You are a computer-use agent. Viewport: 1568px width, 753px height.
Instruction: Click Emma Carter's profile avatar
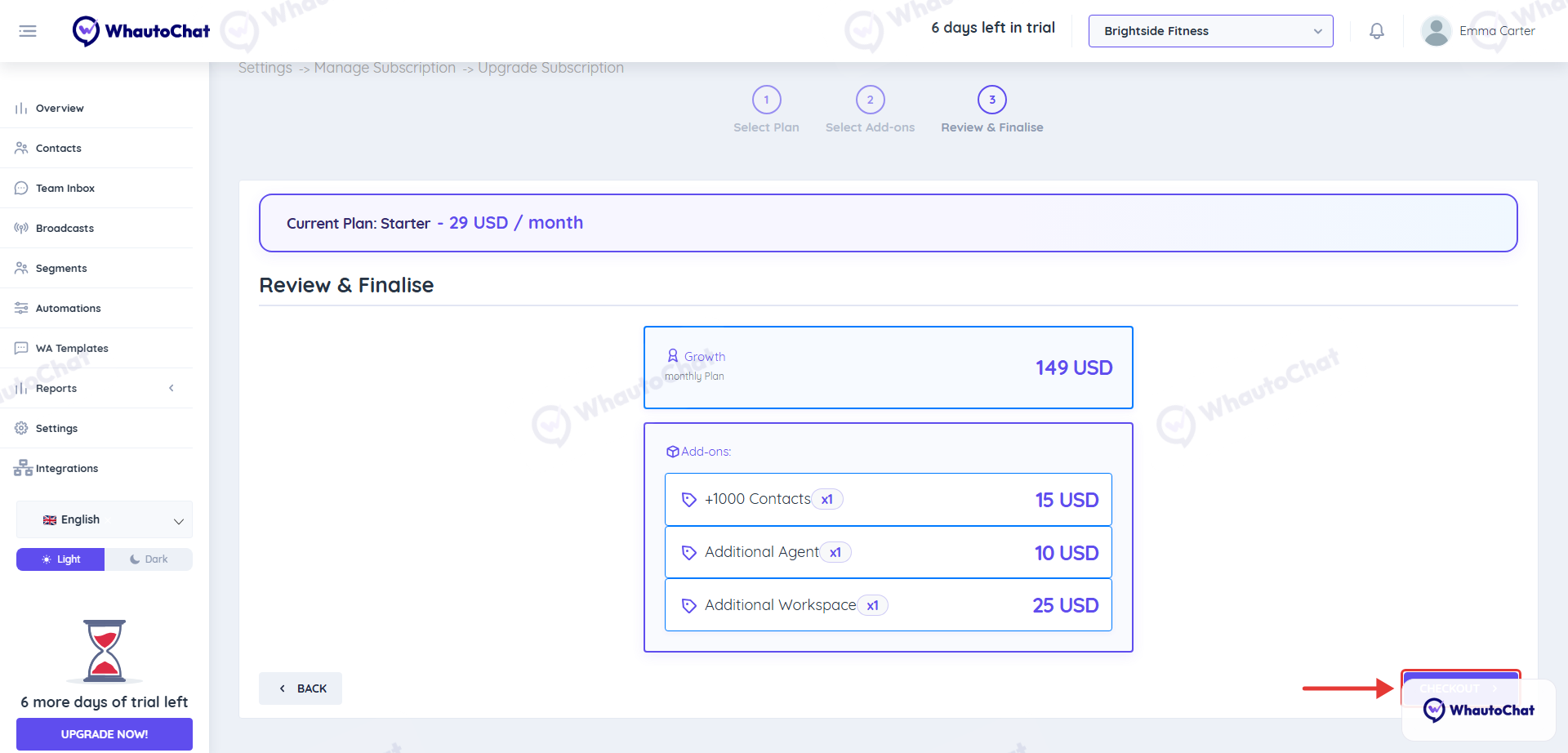click(x=1436, y=31)
